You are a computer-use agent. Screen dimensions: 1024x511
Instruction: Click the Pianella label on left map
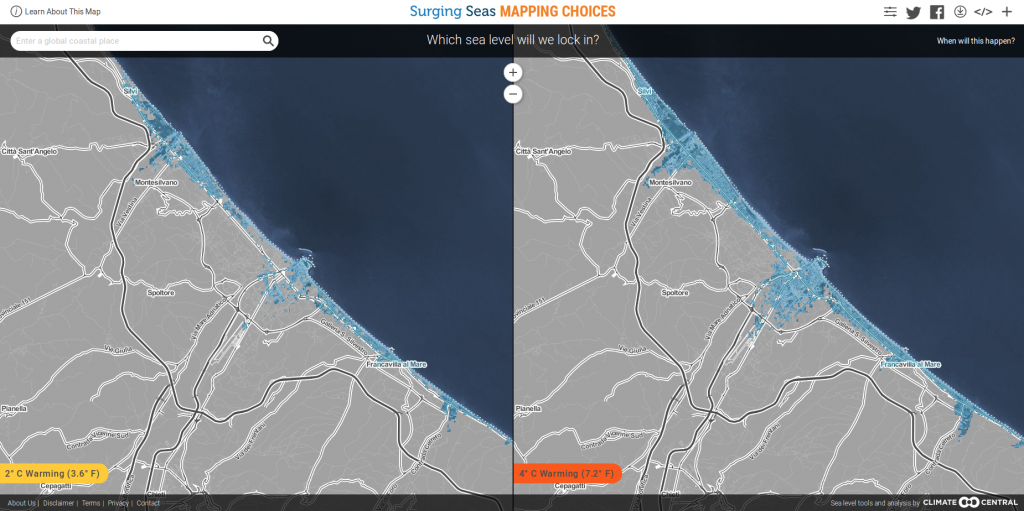coord(14,408)
